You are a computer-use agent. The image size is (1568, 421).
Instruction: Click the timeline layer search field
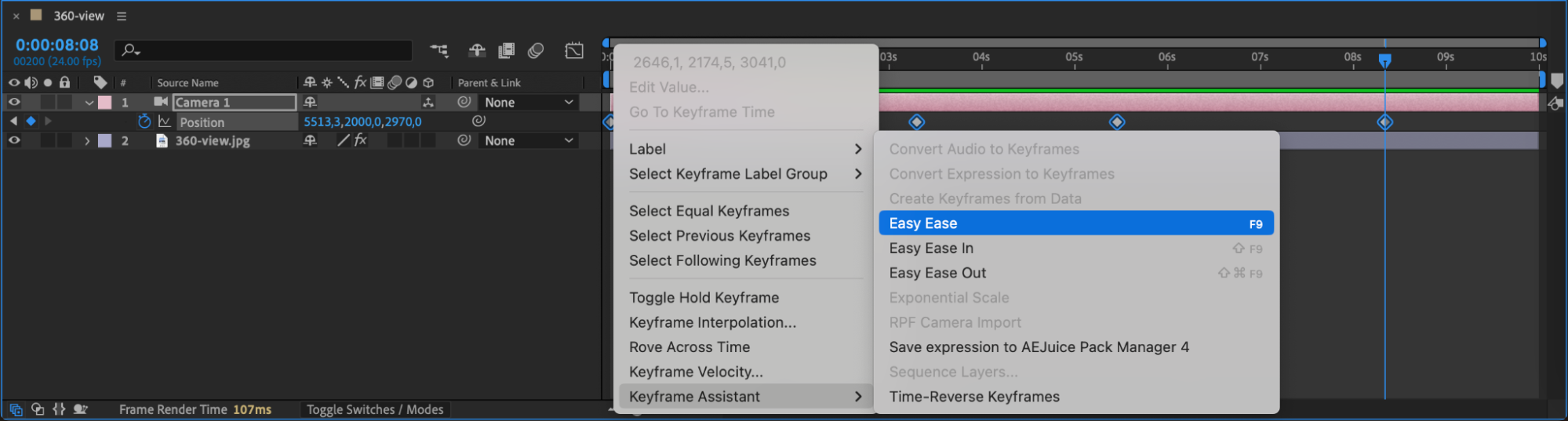coord(267,51)
